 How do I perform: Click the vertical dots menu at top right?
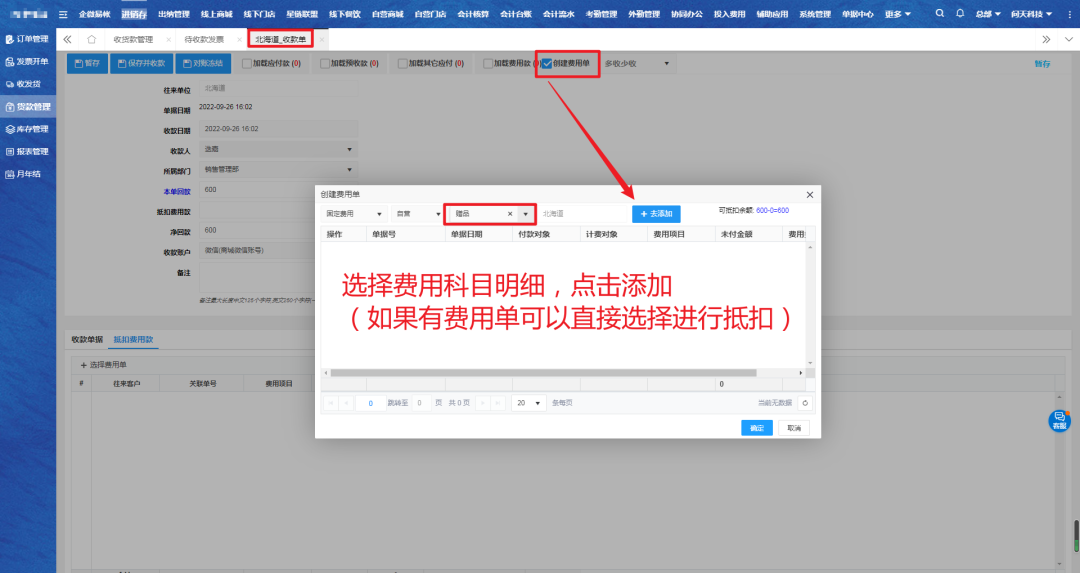[1070, 14]
